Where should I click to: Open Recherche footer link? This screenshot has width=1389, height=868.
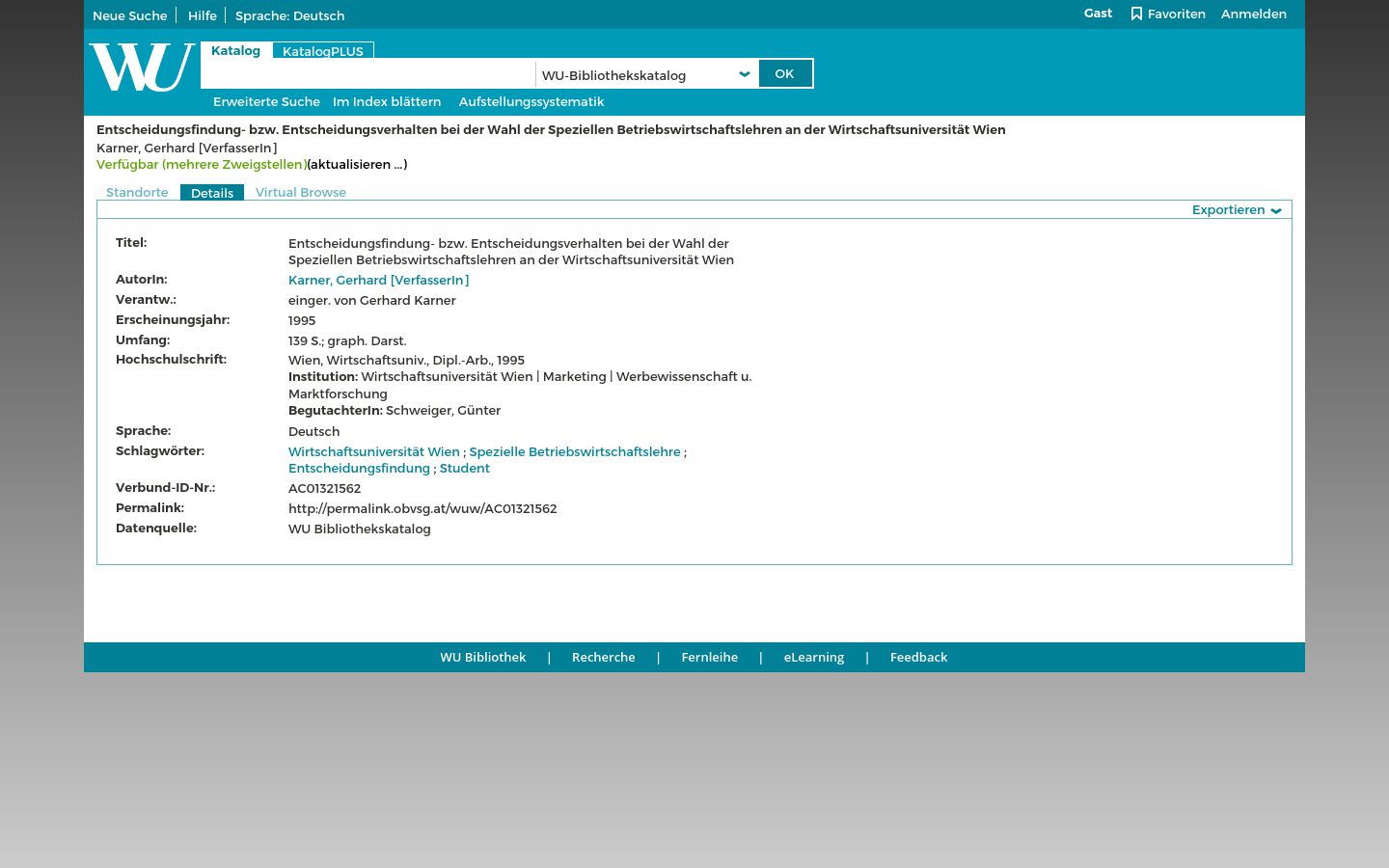point(604,657)
